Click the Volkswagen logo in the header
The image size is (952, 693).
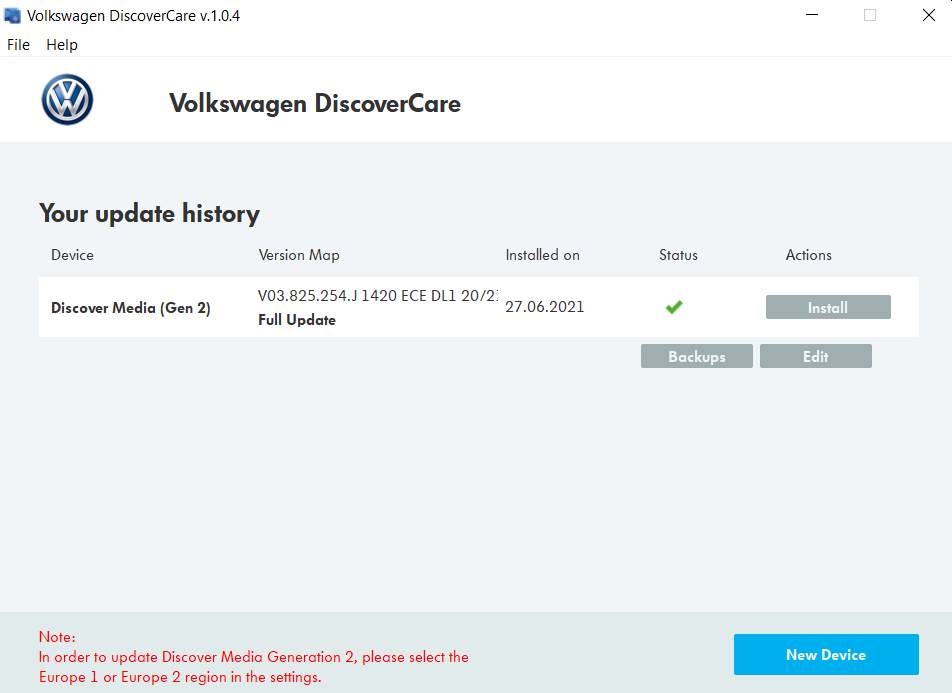pos(67,100)
